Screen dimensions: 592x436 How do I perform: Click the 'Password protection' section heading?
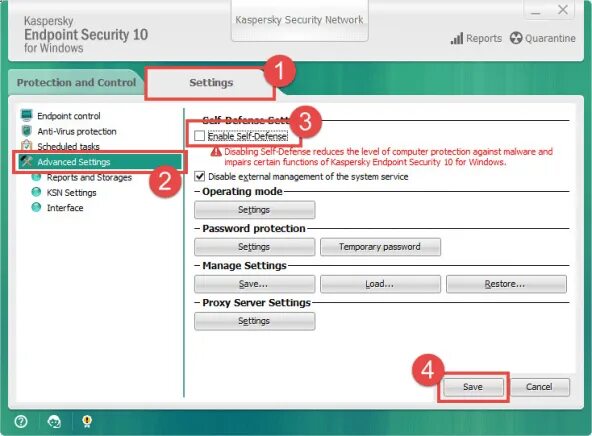coord(254,228)
